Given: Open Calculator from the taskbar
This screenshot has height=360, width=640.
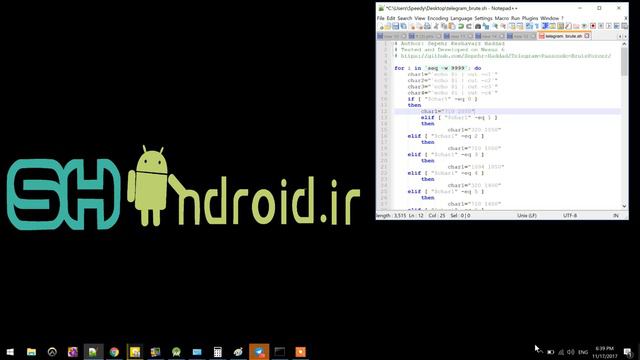Looking at the screenshot, I should pos(218,352).
